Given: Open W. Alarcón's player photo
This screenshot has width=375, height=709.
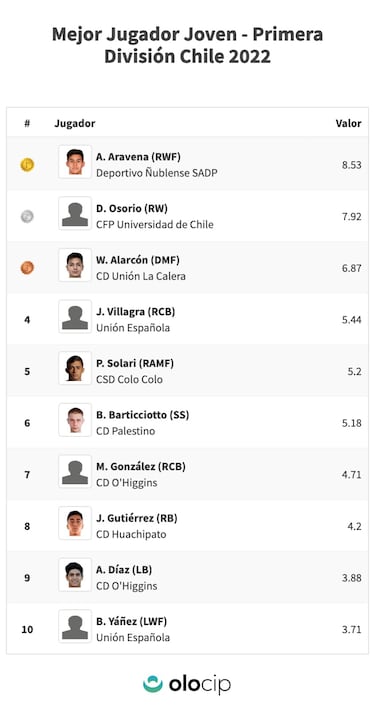Looking at the screenshot, I should [75, 265].
